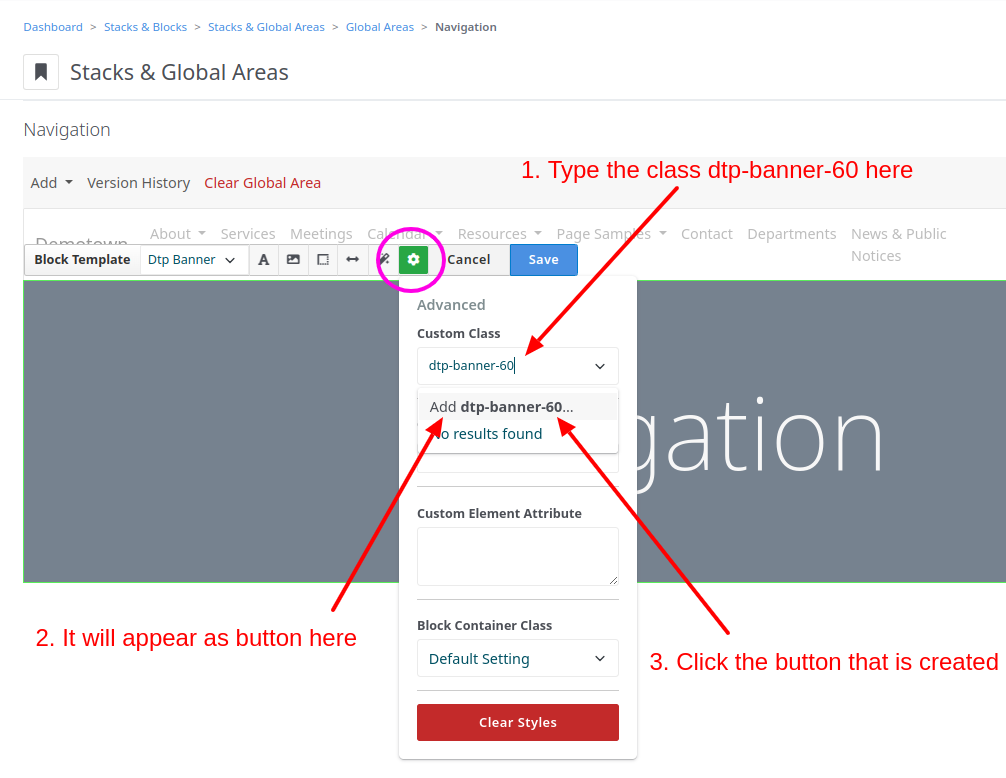Open the Global Areas breadcrumb link

(379, 27)
